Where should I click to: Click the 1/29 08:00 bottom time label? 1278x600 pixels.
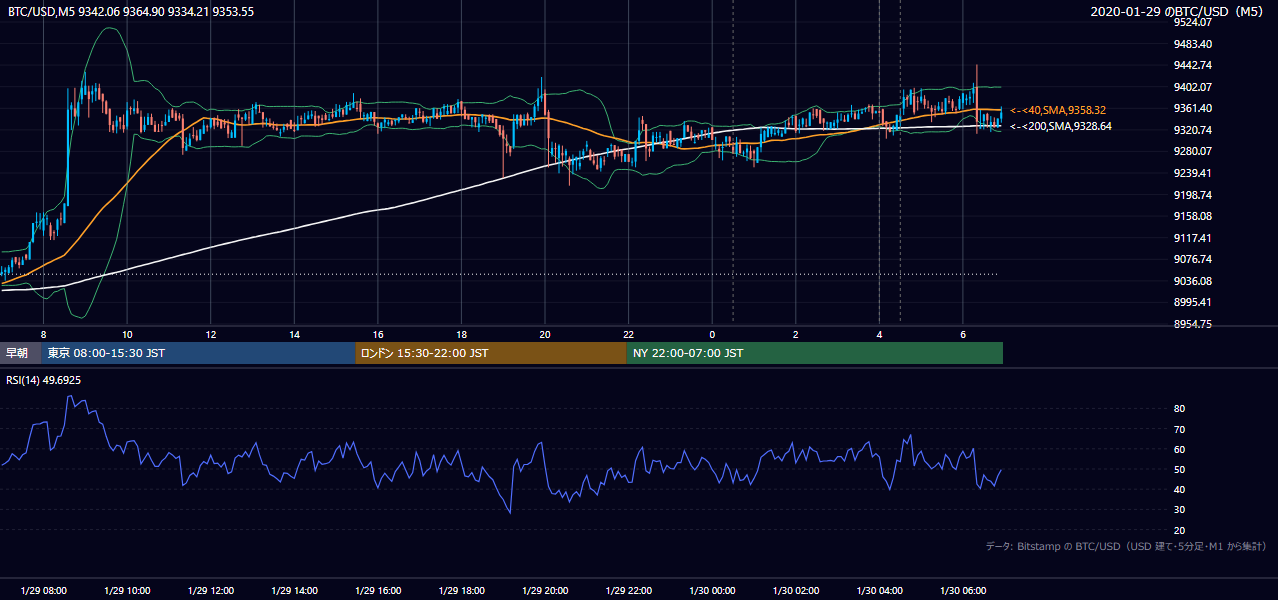[43, 591]
